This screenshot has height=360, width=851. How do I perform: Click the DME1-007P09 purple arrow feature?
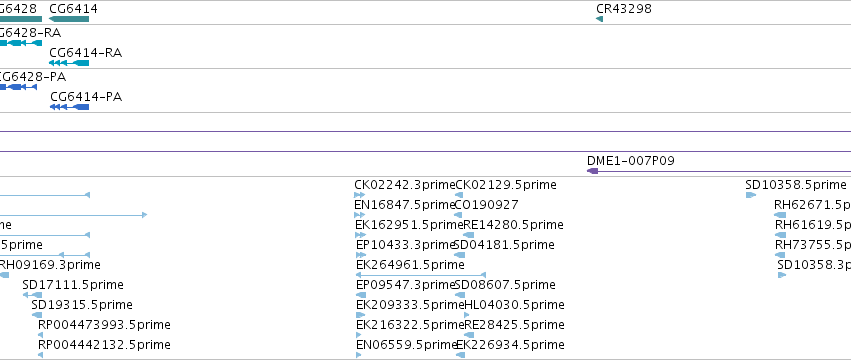pos(719,171)
